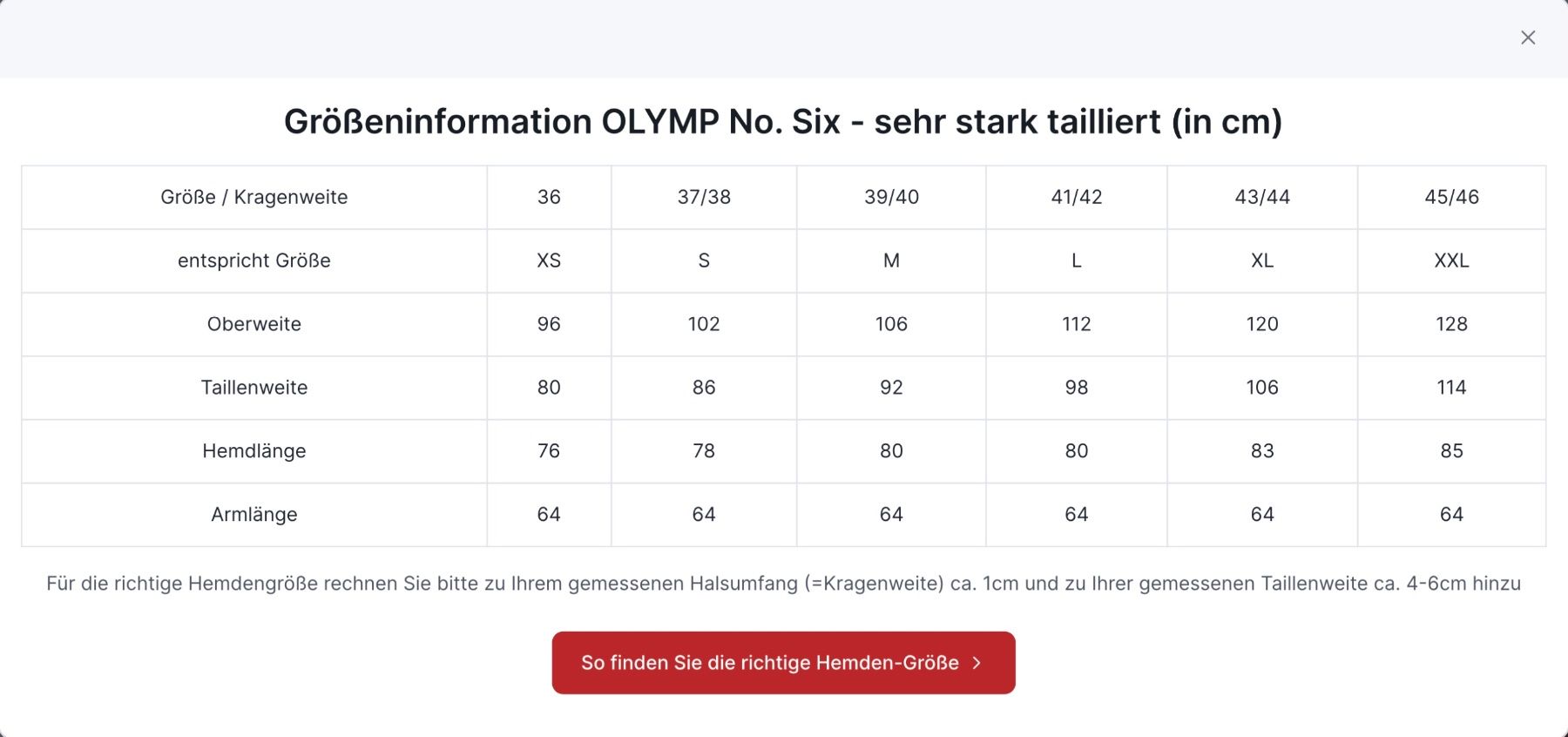The height and width of the screenshot is (737, 1568).
Task: Select the 39/40 collar size header cell
Action: pos(891,197)
